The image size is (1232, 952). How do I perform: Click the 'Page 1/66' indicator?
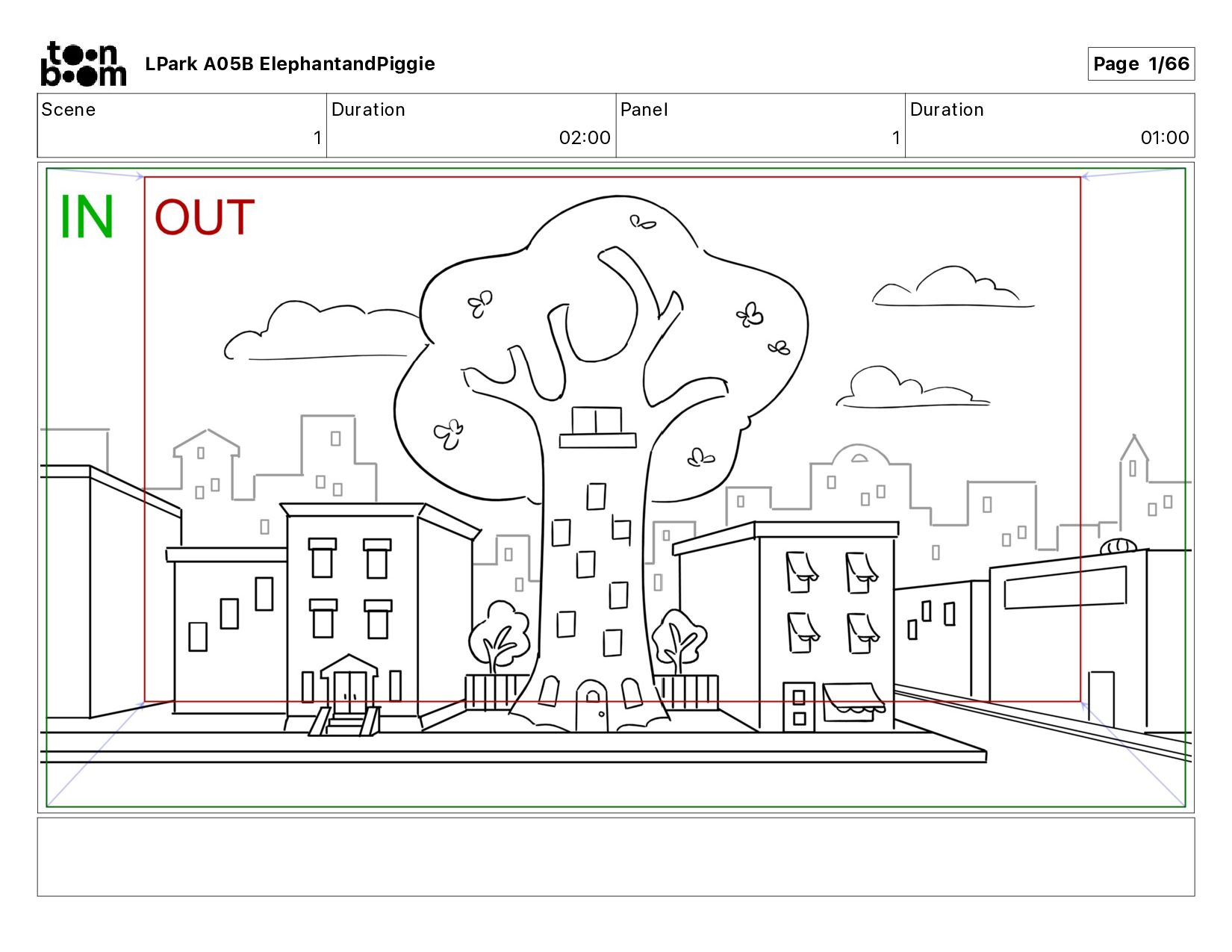click(1141, 63)
